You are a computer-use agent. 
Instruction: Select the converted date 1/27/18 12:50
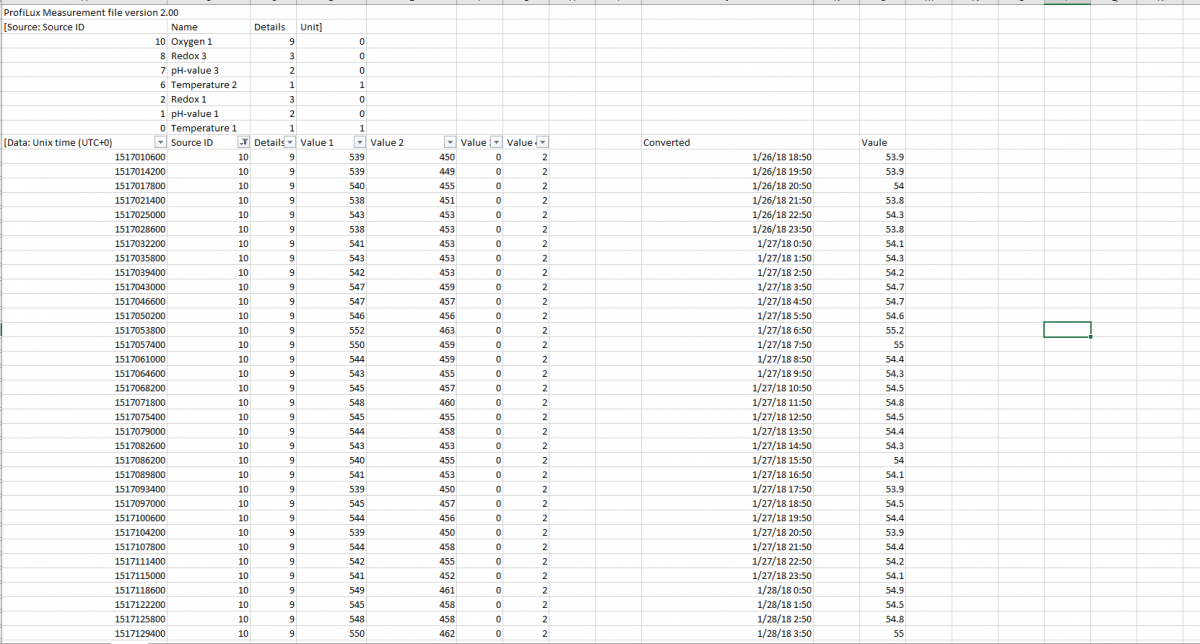[727, 416]
